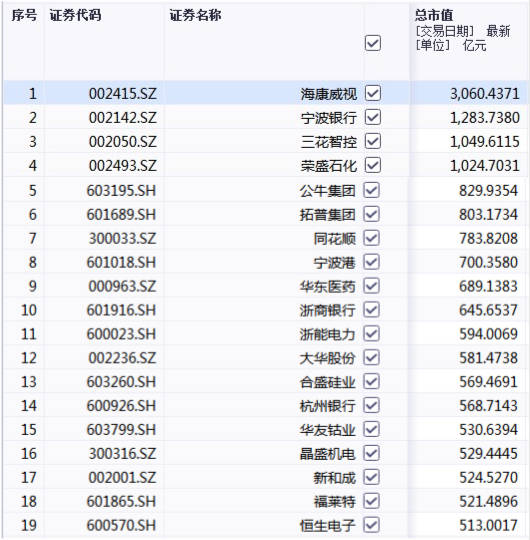530x540 pixels.
Task: Click the 证券代码 column header
Action: point(75,15)
